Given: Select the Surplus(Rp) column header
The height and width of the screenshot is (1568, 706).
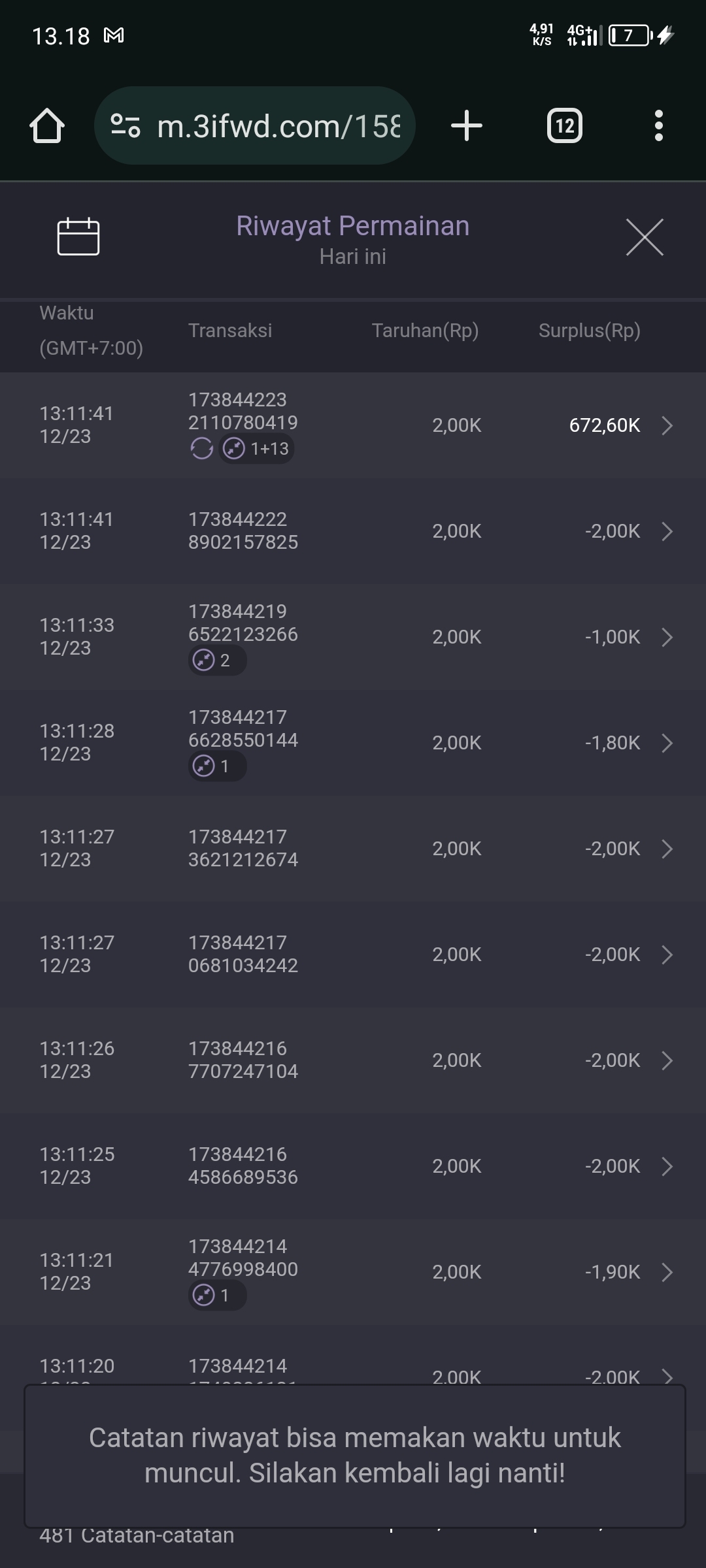Looking at the screenshot, I should [x=589, y=331].
